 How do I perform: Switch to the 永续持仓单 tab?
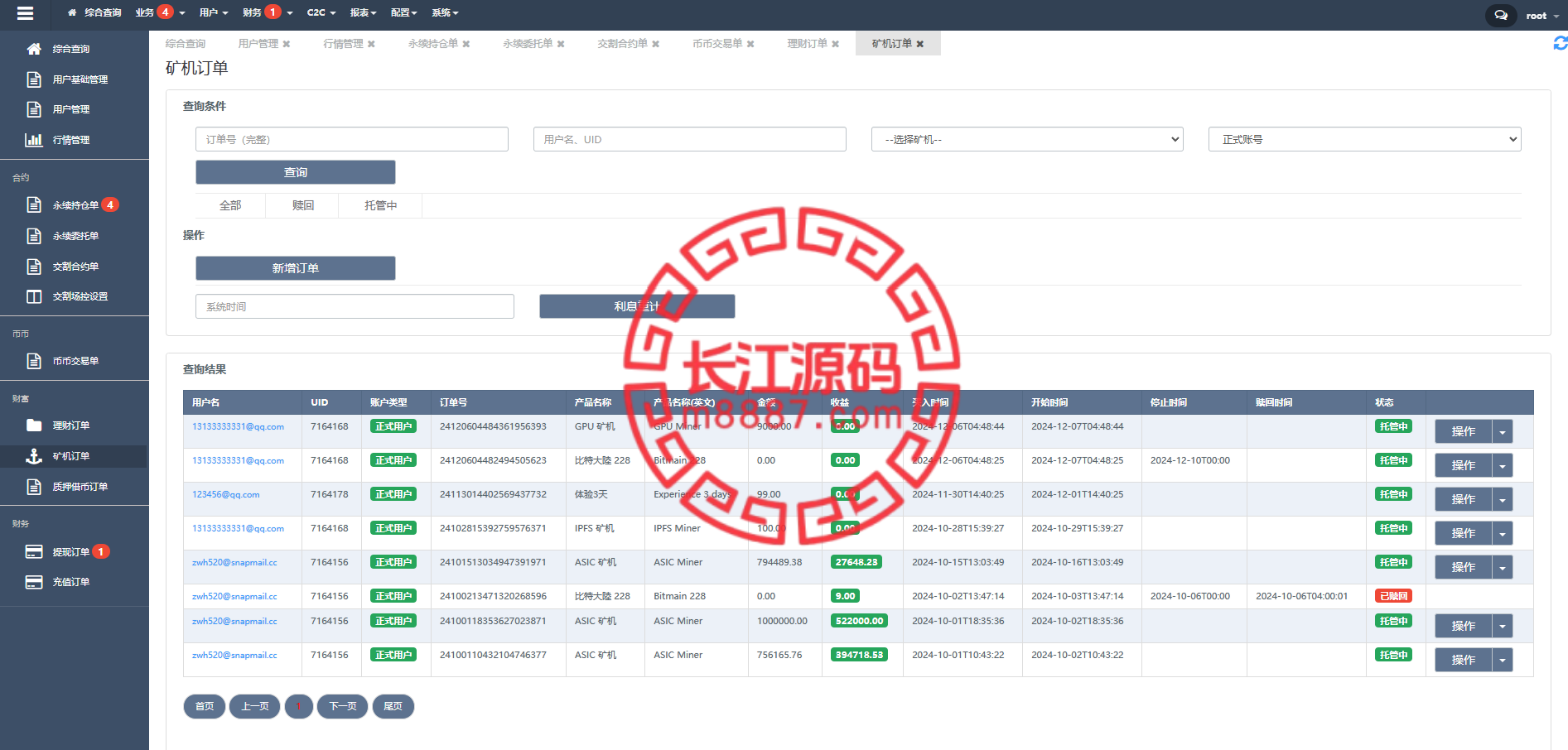point(433,44)
